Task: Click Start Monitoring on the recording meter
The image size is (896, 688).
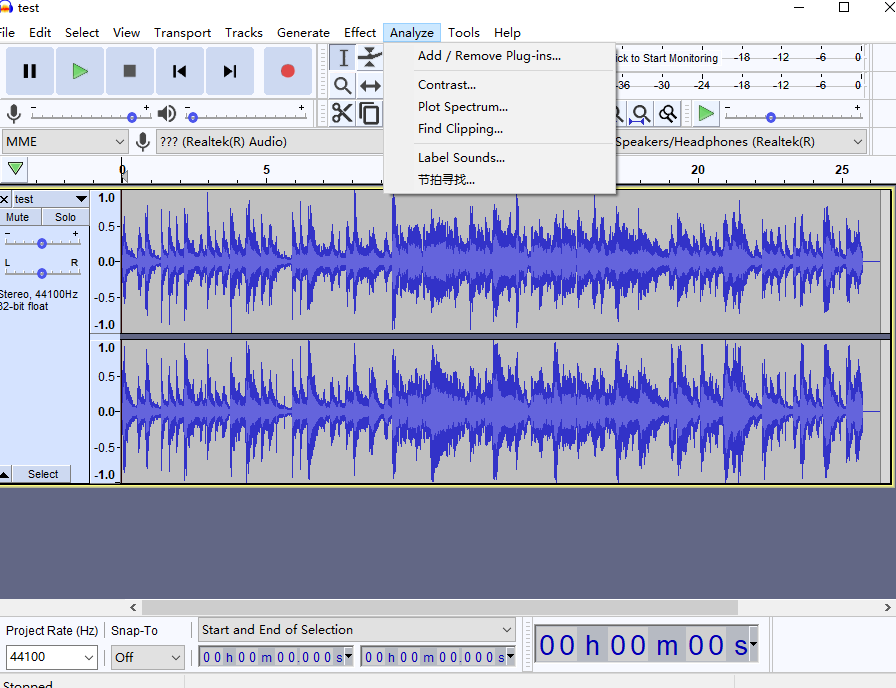Action: pyautogui.click(x=667, y=58)
